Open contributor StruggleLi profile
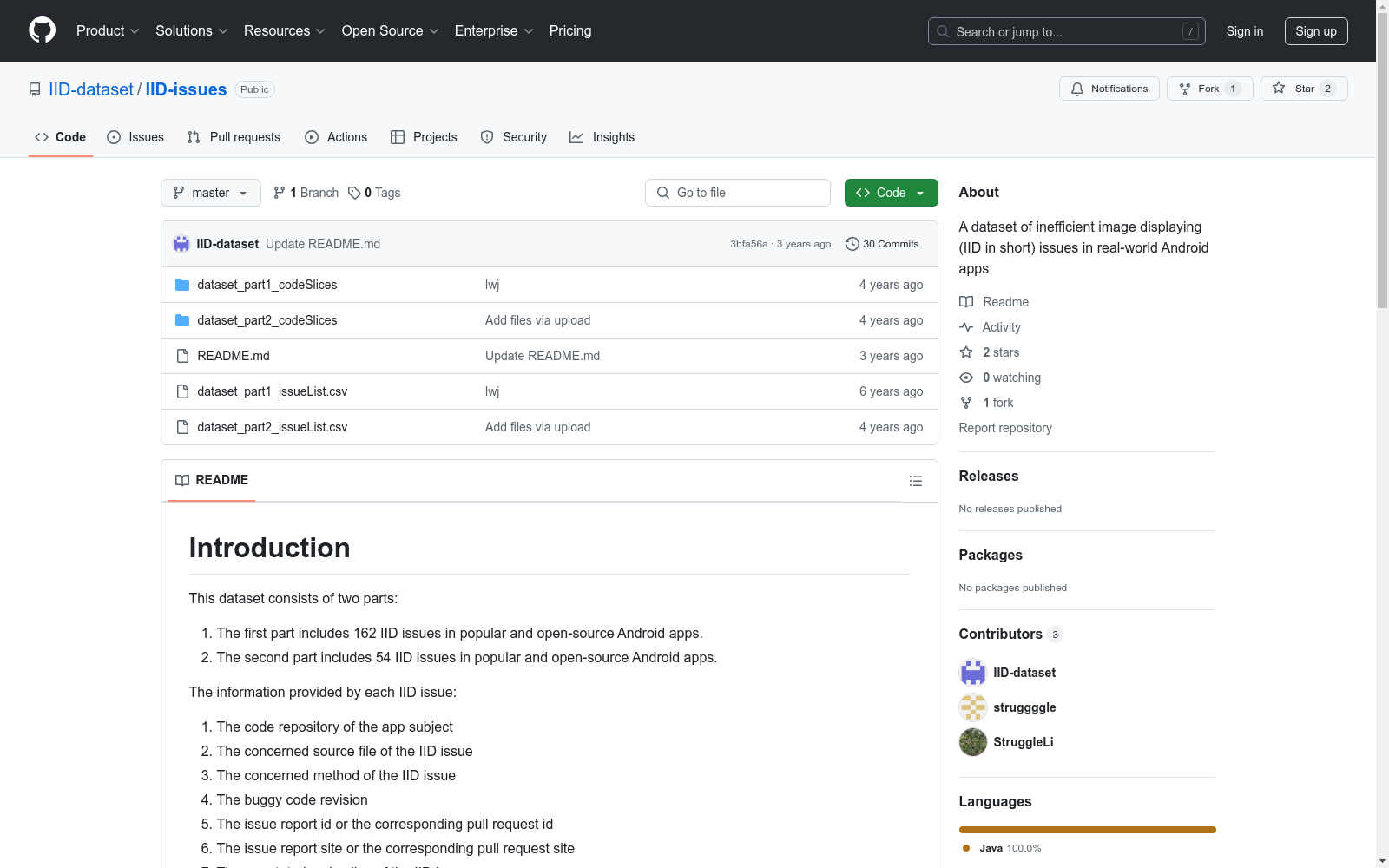This screenshot has height=868, width=1389. (x=1024, y=742)
